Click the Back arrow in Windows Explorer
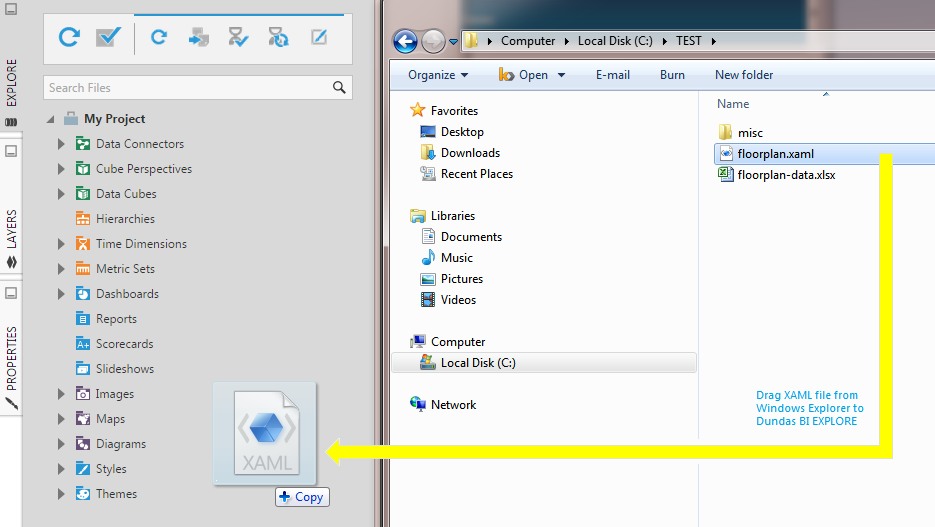The image size is (935, 527). (x=405, y=41)
